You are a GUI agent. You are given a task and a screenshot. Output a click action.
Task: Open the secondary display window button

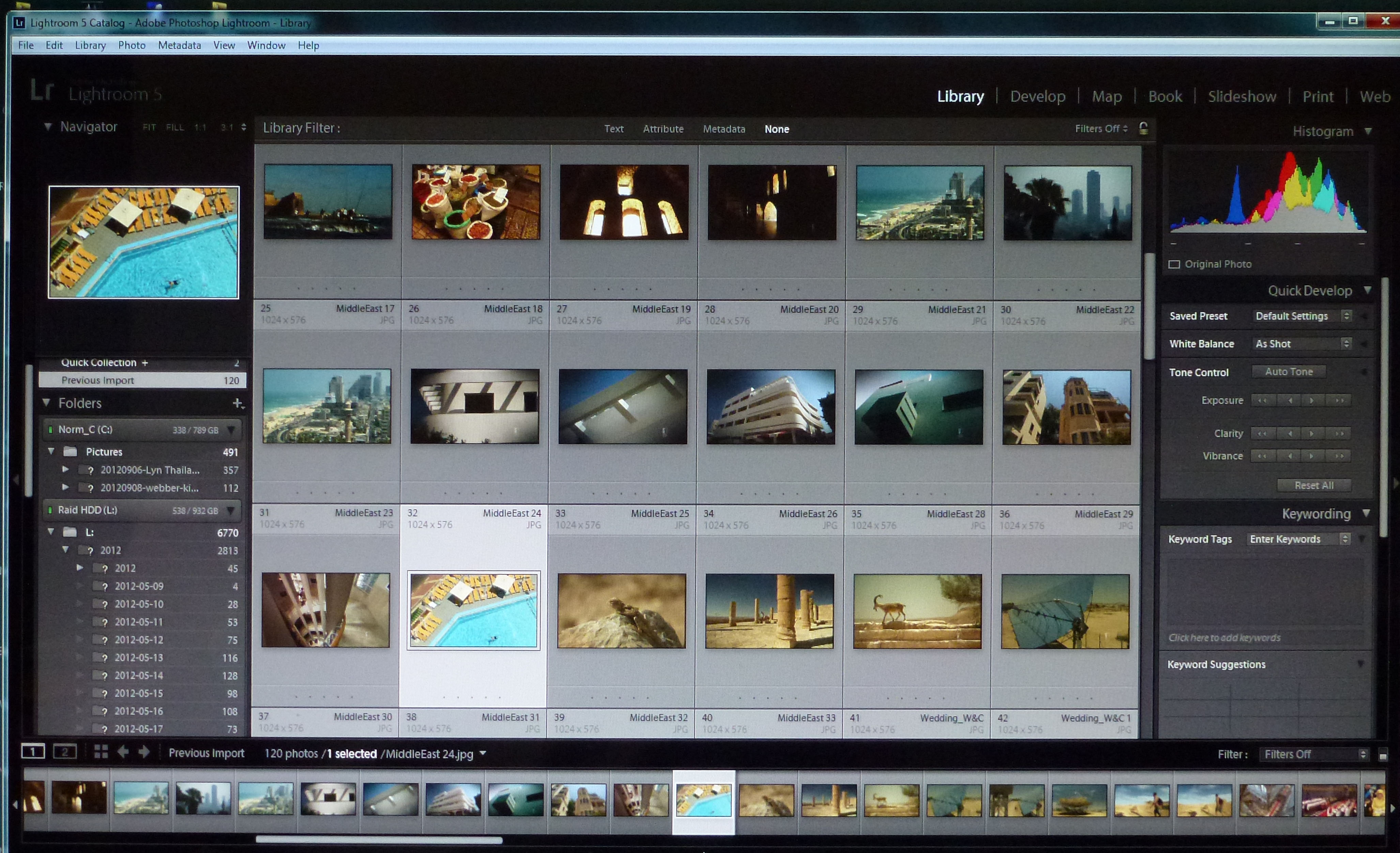pos(65,752)
